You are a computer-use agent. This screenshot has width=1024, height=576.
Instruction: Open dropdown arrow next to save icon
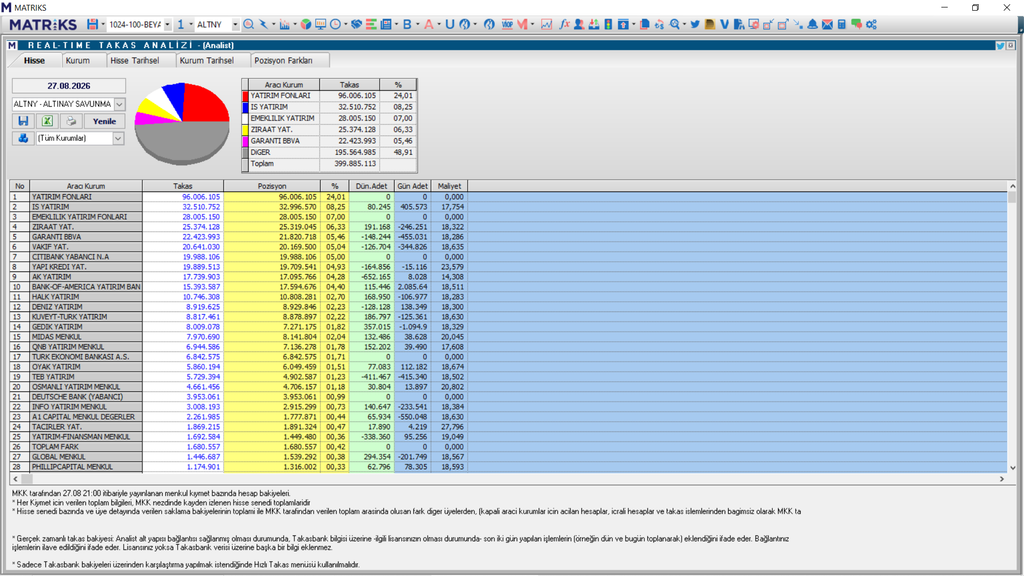[103, 24]
